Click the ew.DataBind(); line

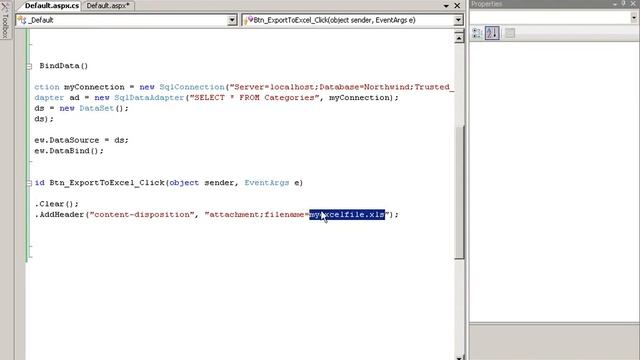tap(69, 151)
